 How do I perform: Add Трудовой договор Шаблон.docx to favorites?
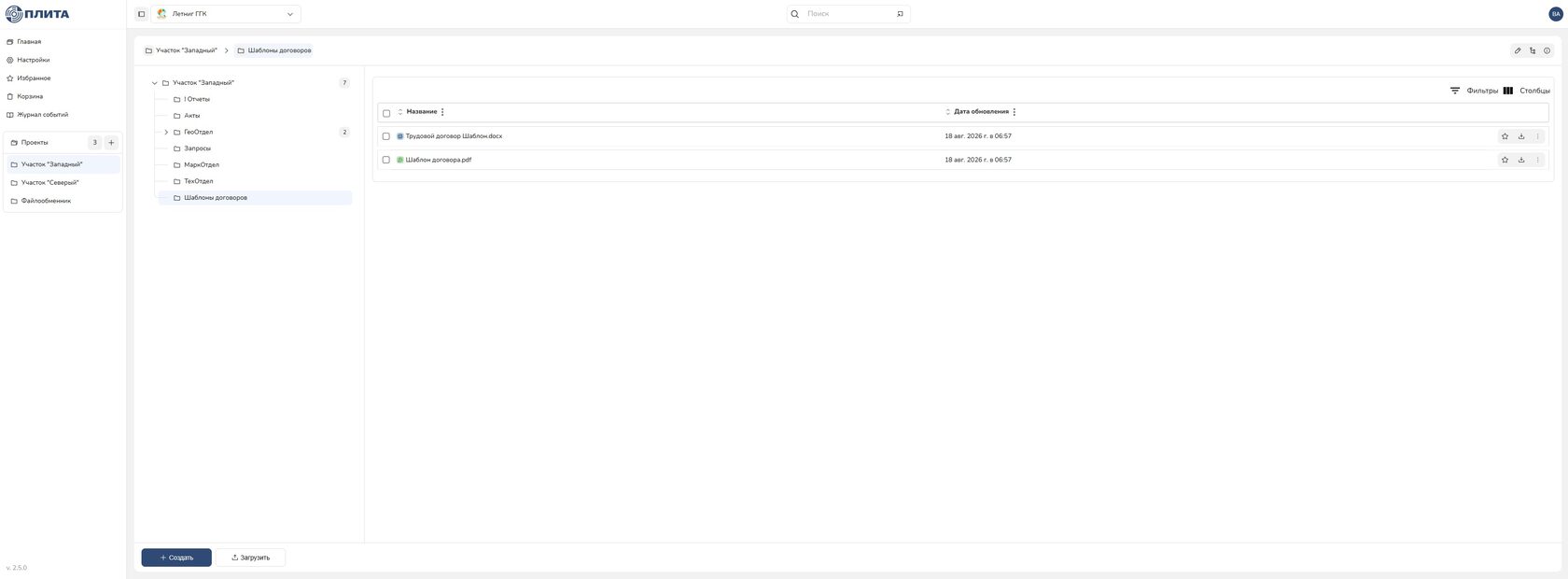click(x=1505, y=136)
